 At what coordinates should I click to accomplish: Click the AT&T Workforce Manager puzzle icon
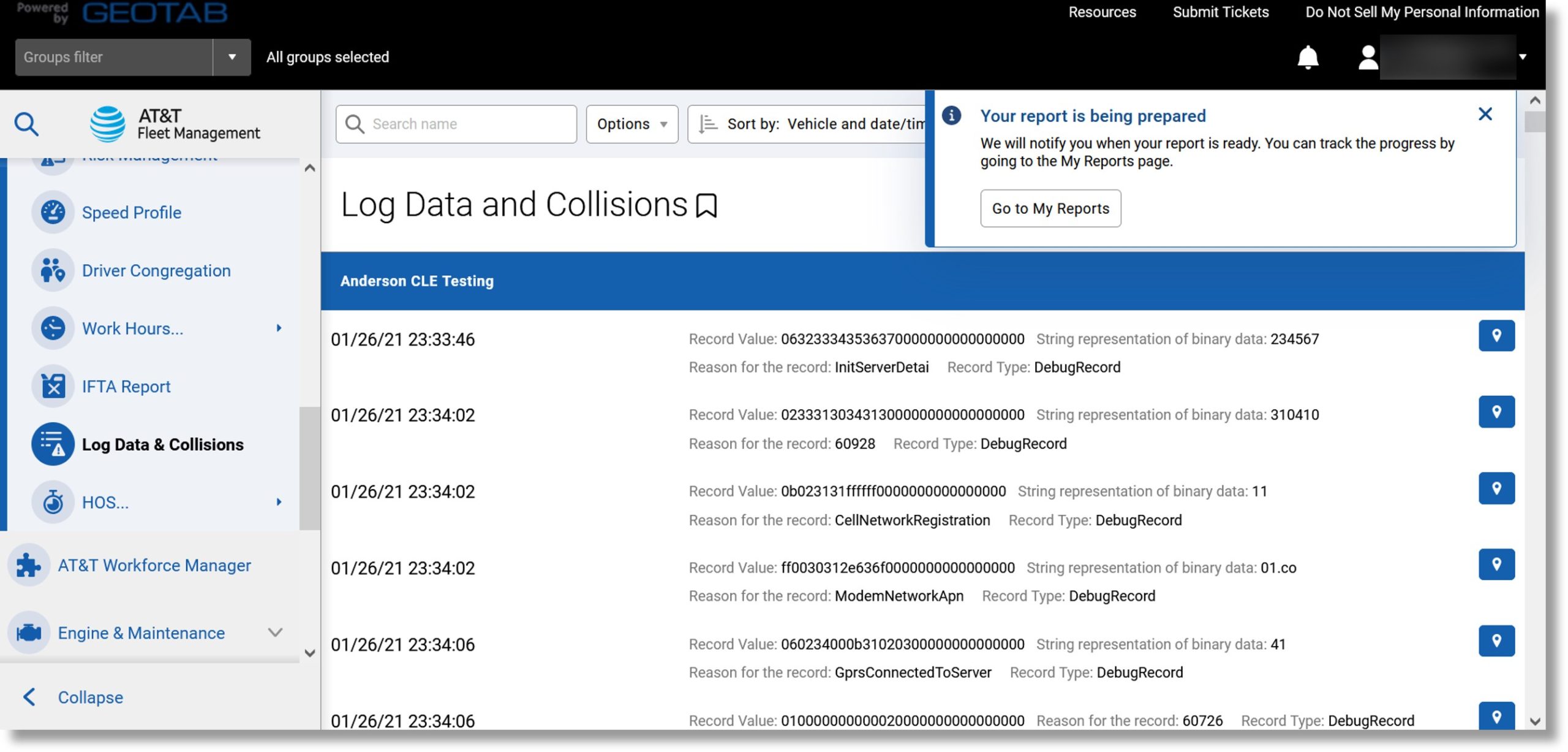28,565
